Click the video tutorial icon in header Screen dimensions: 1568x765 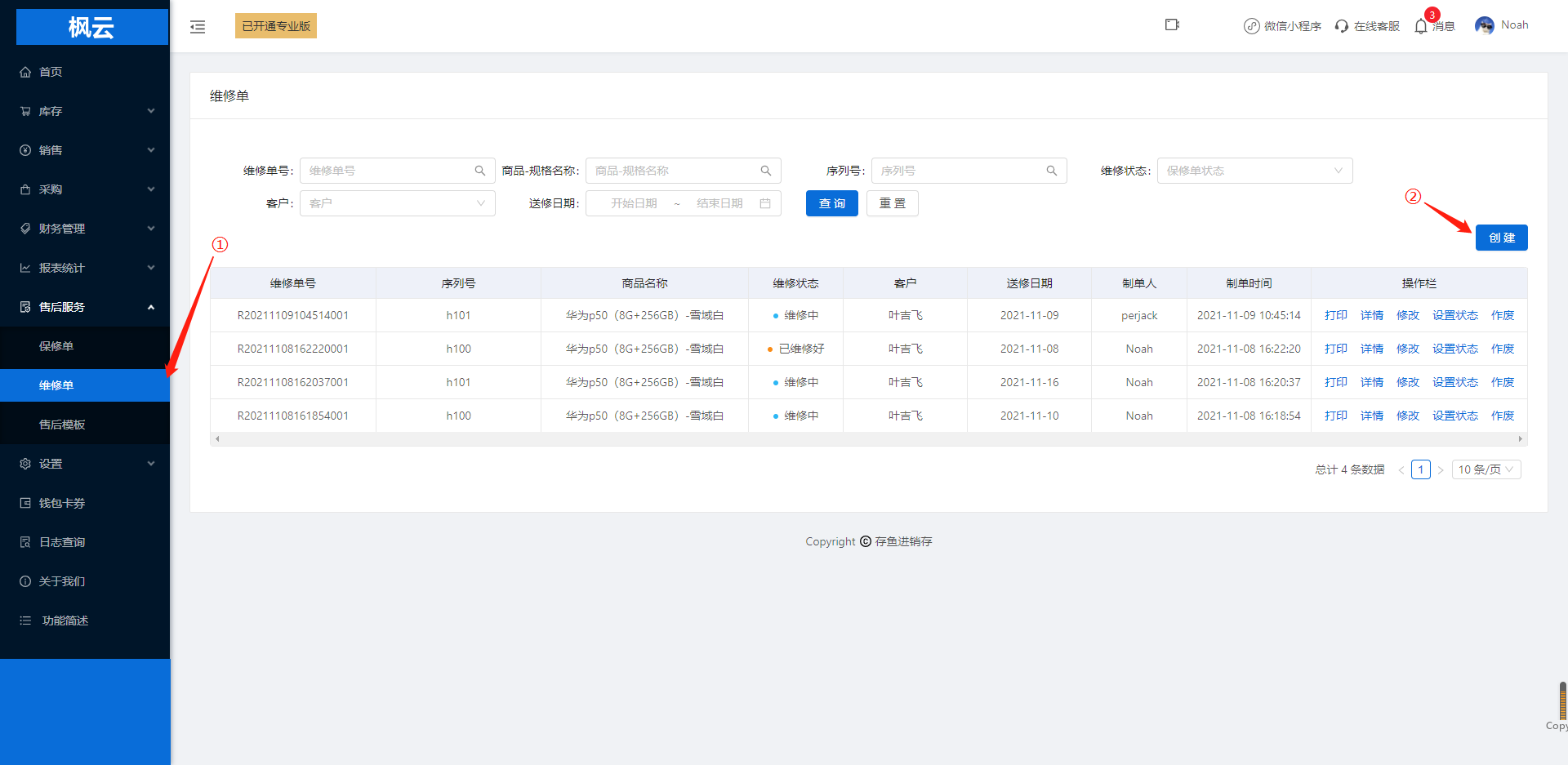point(1172,24)
